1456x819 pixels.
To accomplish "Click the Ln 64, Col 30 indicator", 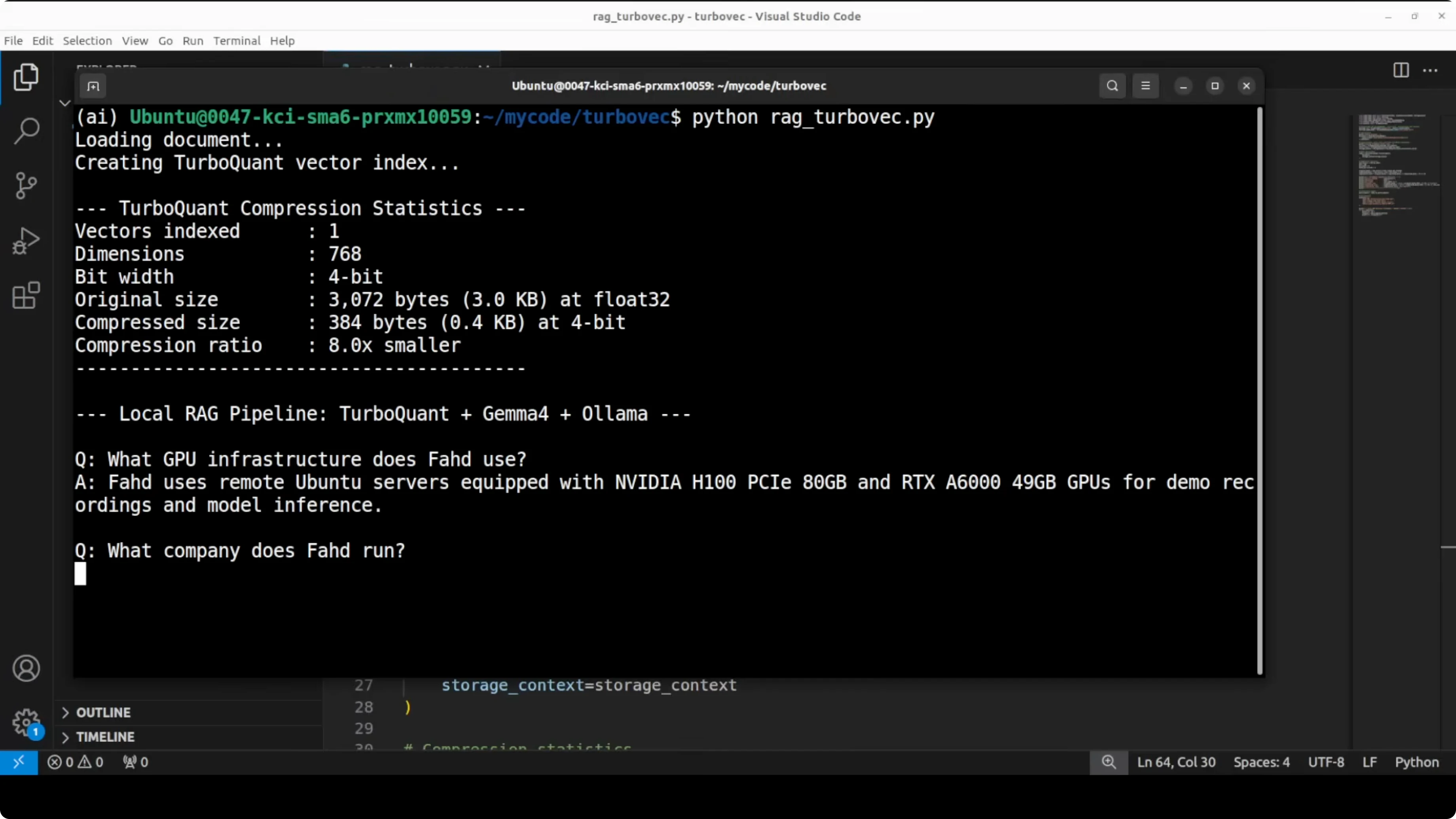I will 1175,762.
